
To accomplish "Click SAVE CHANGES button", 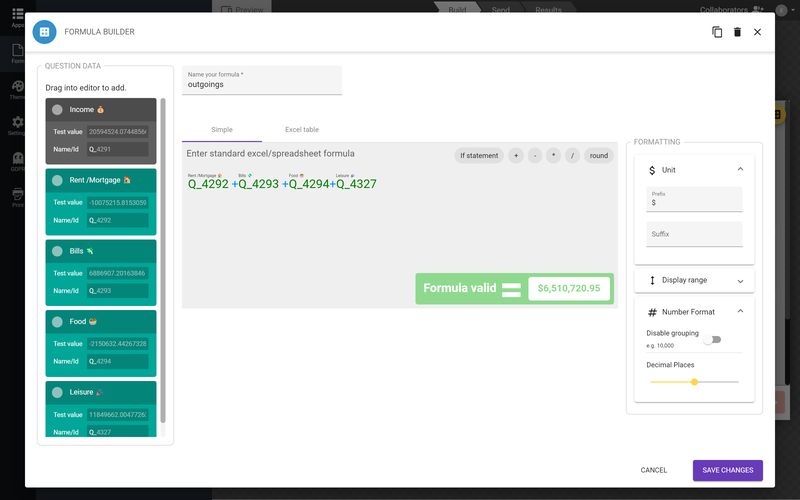I will tap(727, 470).
